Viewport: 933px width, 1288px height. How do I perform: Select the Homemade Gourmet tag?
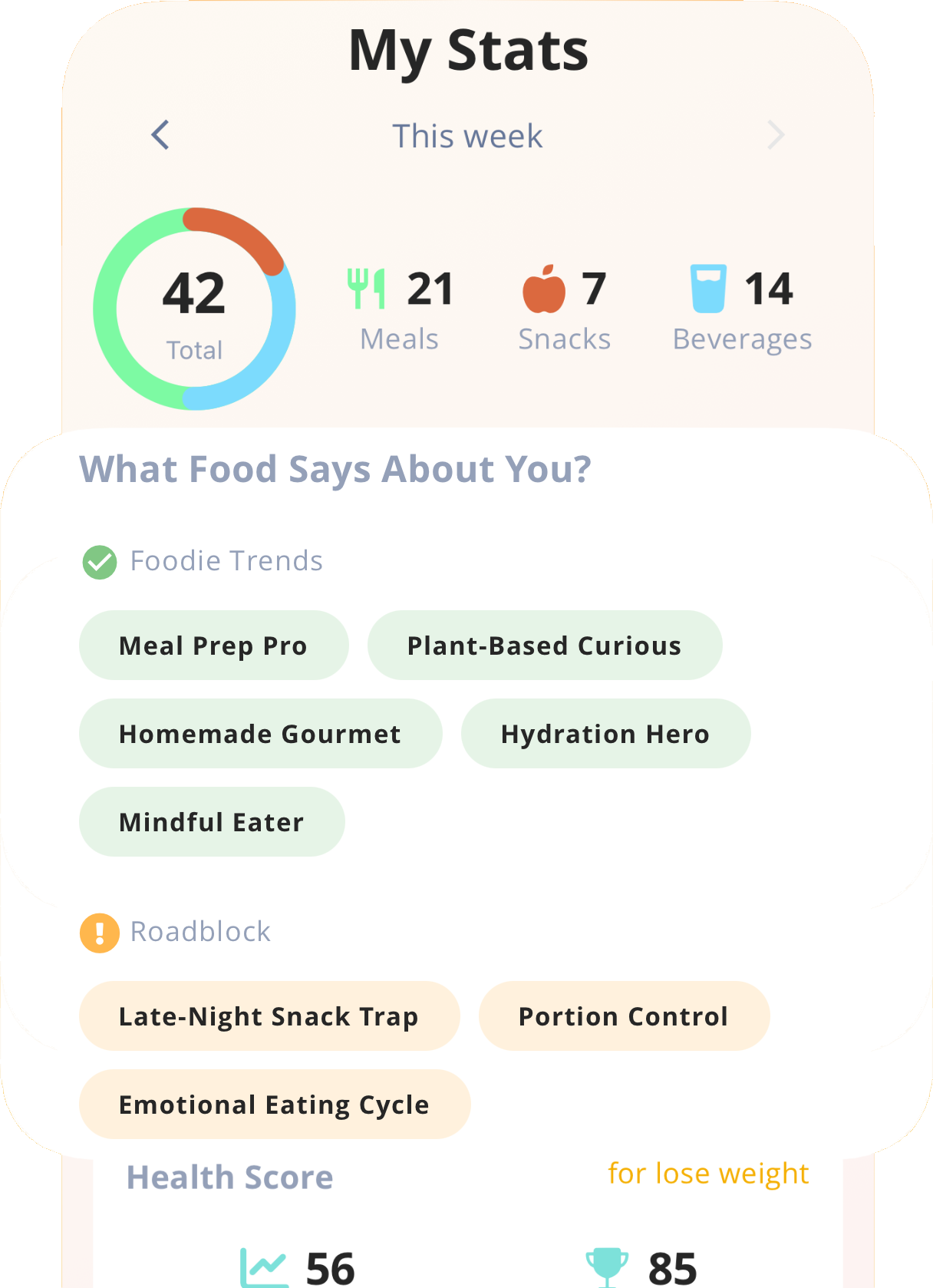(260, 734)
